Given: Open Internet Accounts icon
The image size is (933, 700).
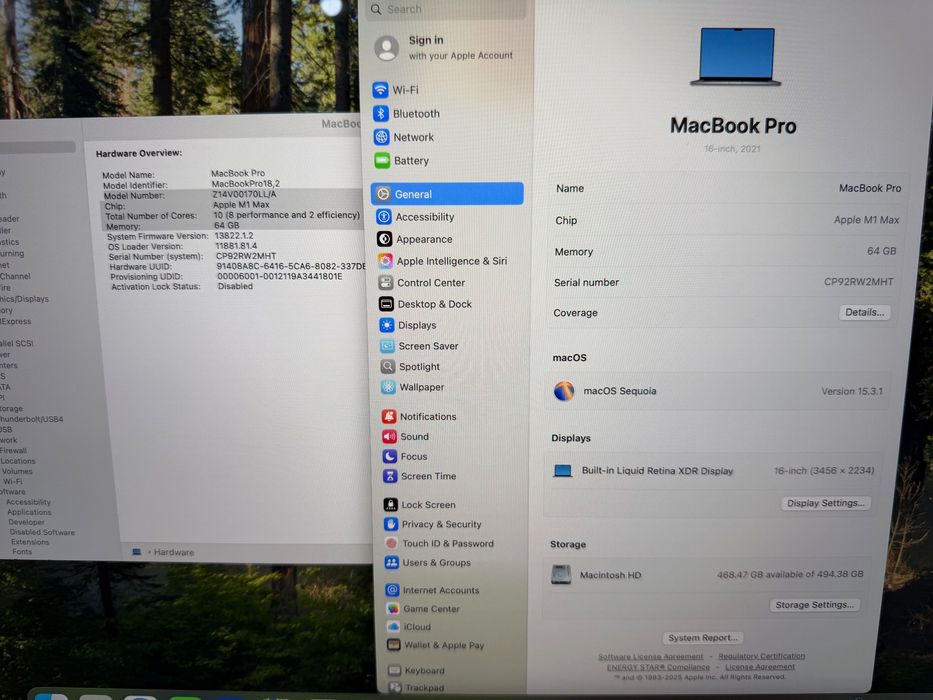Looking at the screenshot, I should [392, 590].
